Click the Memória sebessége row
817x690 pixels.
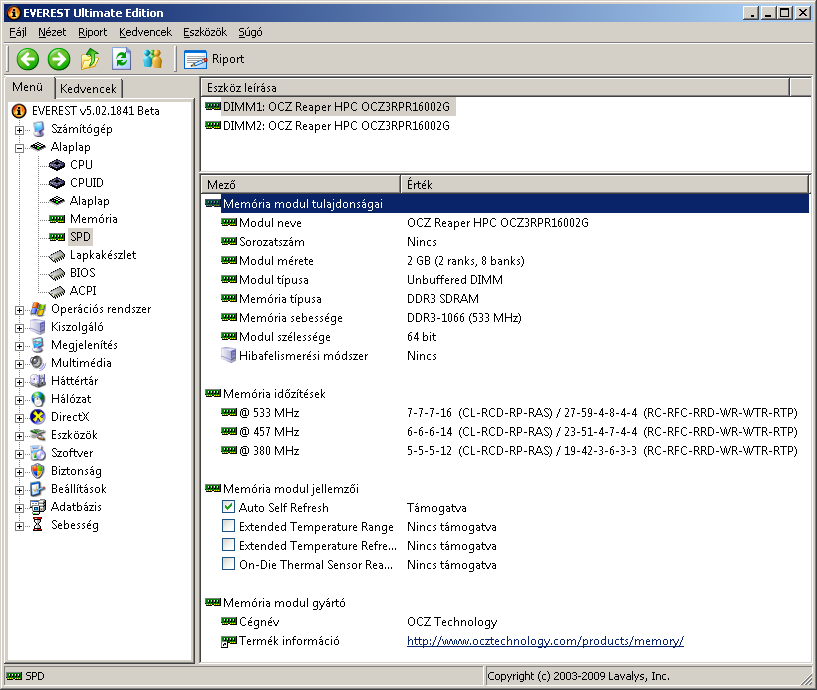point(507,318)
